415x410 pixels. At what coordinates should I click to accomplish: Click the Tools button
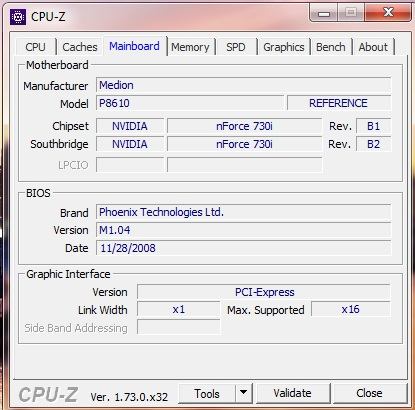click(x=207, y=394)
